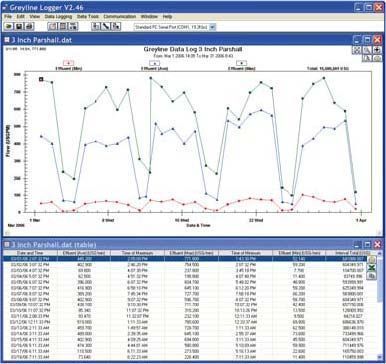
Task: Open the Data Logging menu
Action: (x=58, y=16)
